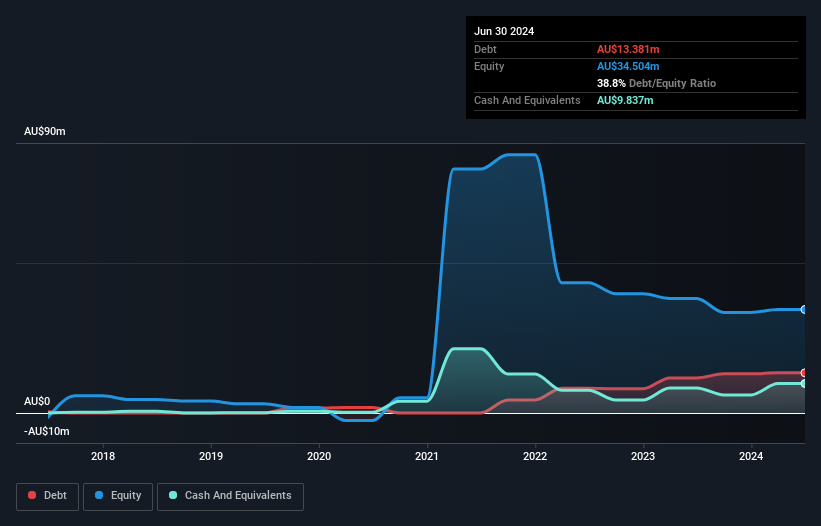Click the AU$0 y-axis label
821x526 pixels.
pos(37,401)
